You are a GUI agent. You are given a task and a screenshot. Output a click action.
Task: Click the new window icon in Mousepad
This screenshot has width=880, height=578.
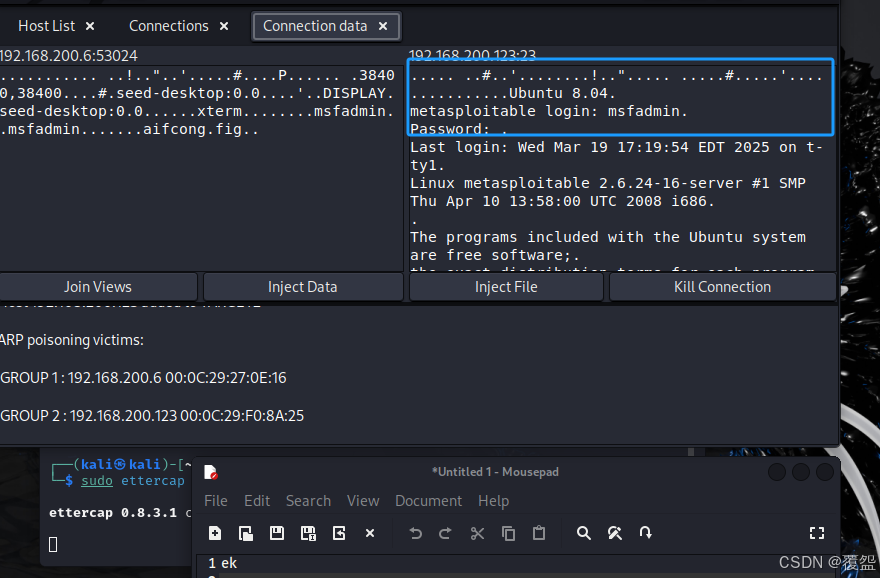[x=246, y=533]
